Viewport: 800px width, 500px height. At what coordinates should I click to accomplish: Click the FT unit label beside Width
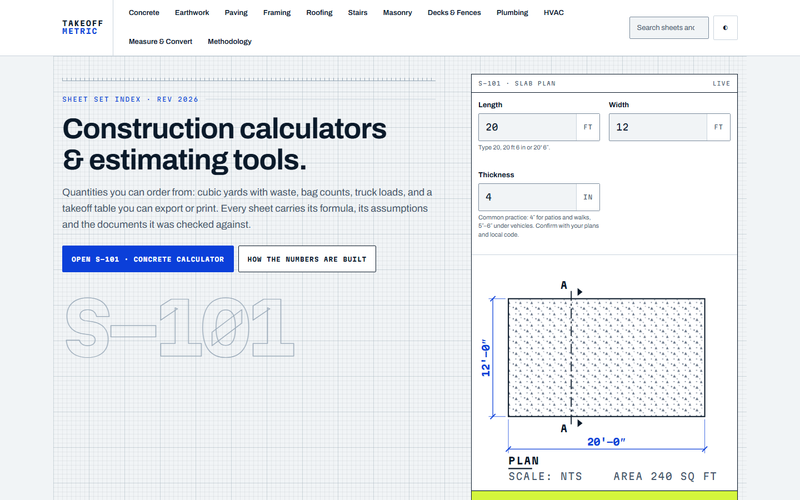coord(718,127)
